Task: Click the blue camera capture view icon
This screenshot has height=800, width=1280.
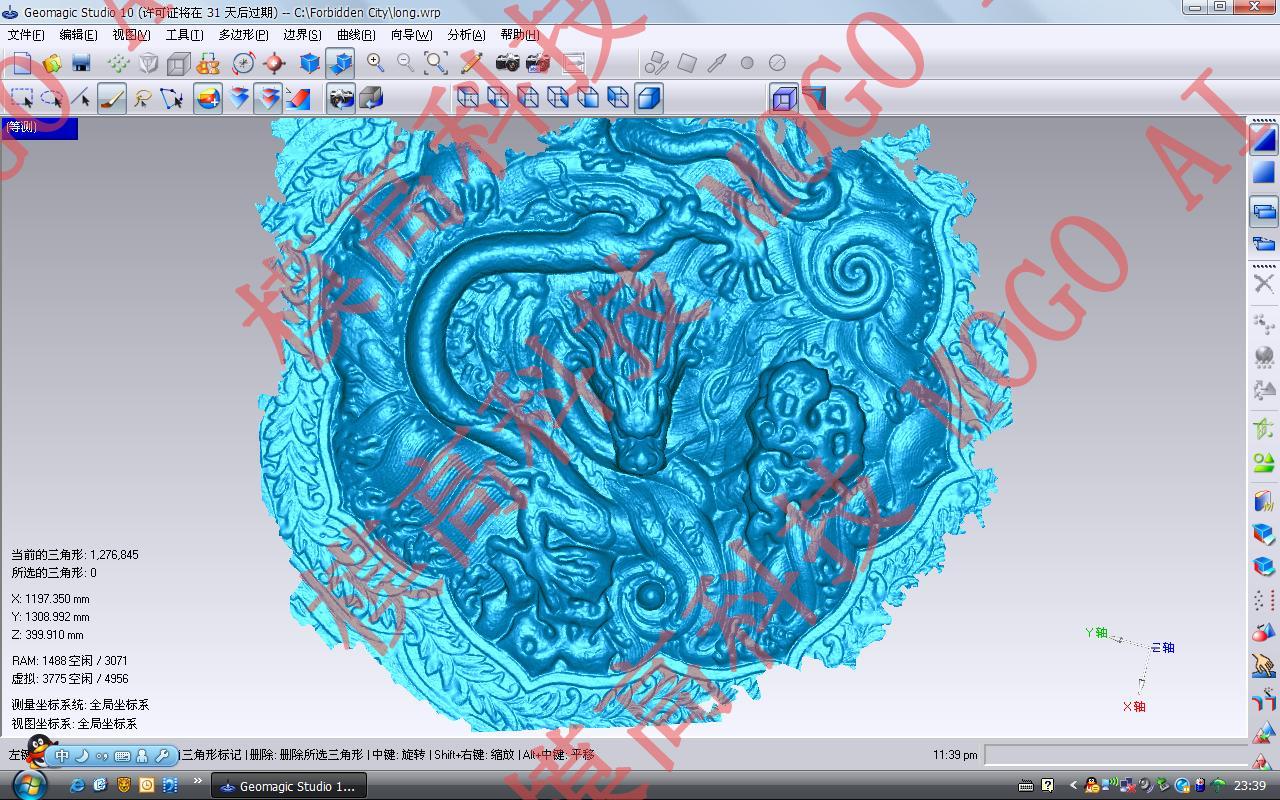Action: [x=342, y=98]
